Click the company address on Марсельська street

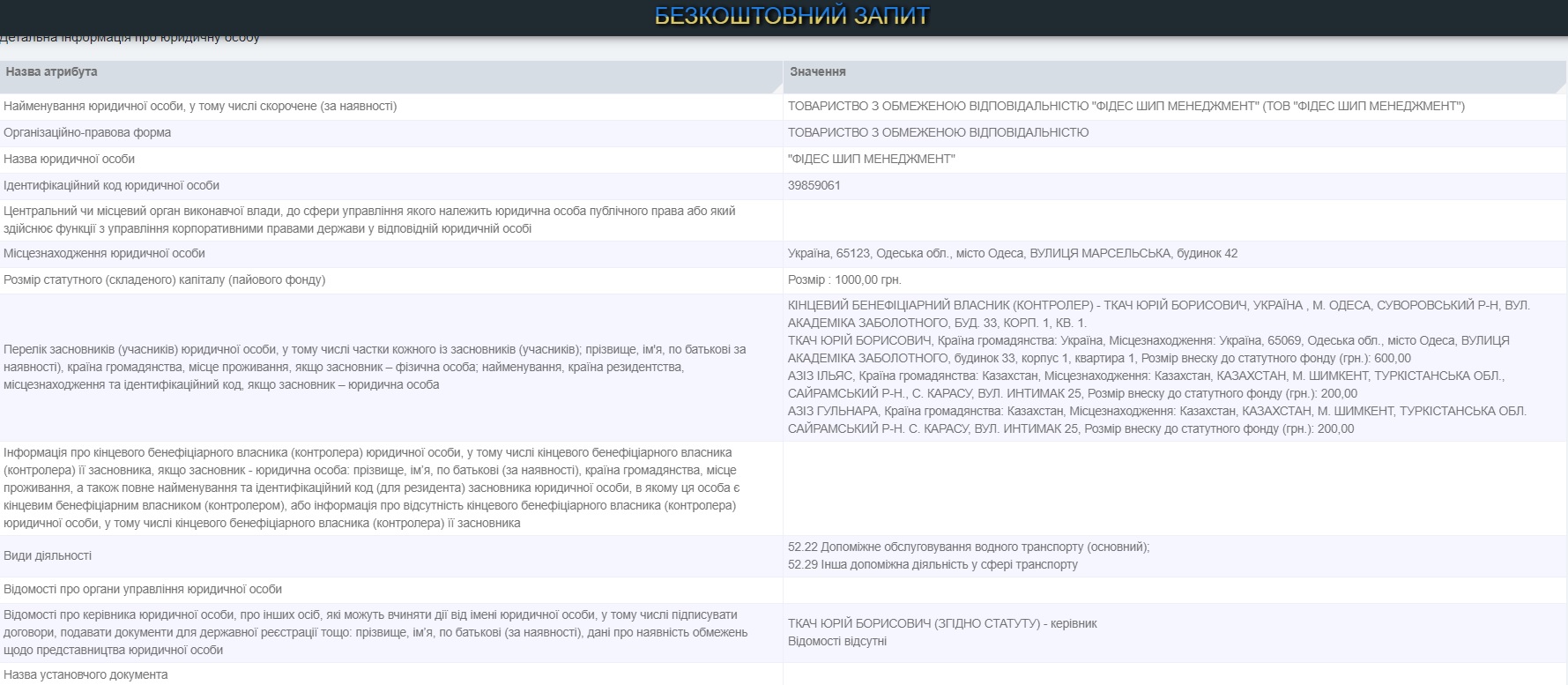point(1012,253)
